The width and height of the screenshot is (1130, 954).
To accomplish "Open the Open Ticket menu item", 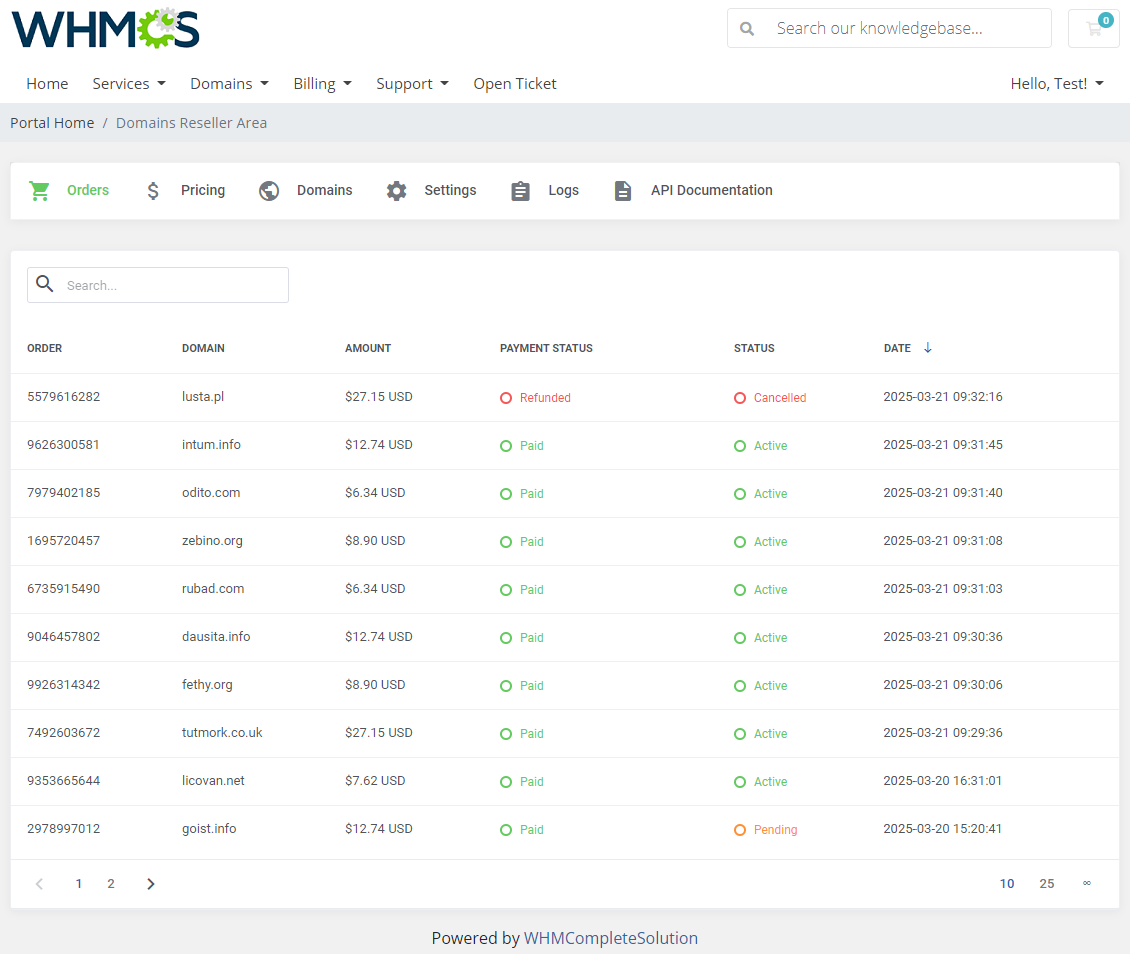I will [515, 83].
